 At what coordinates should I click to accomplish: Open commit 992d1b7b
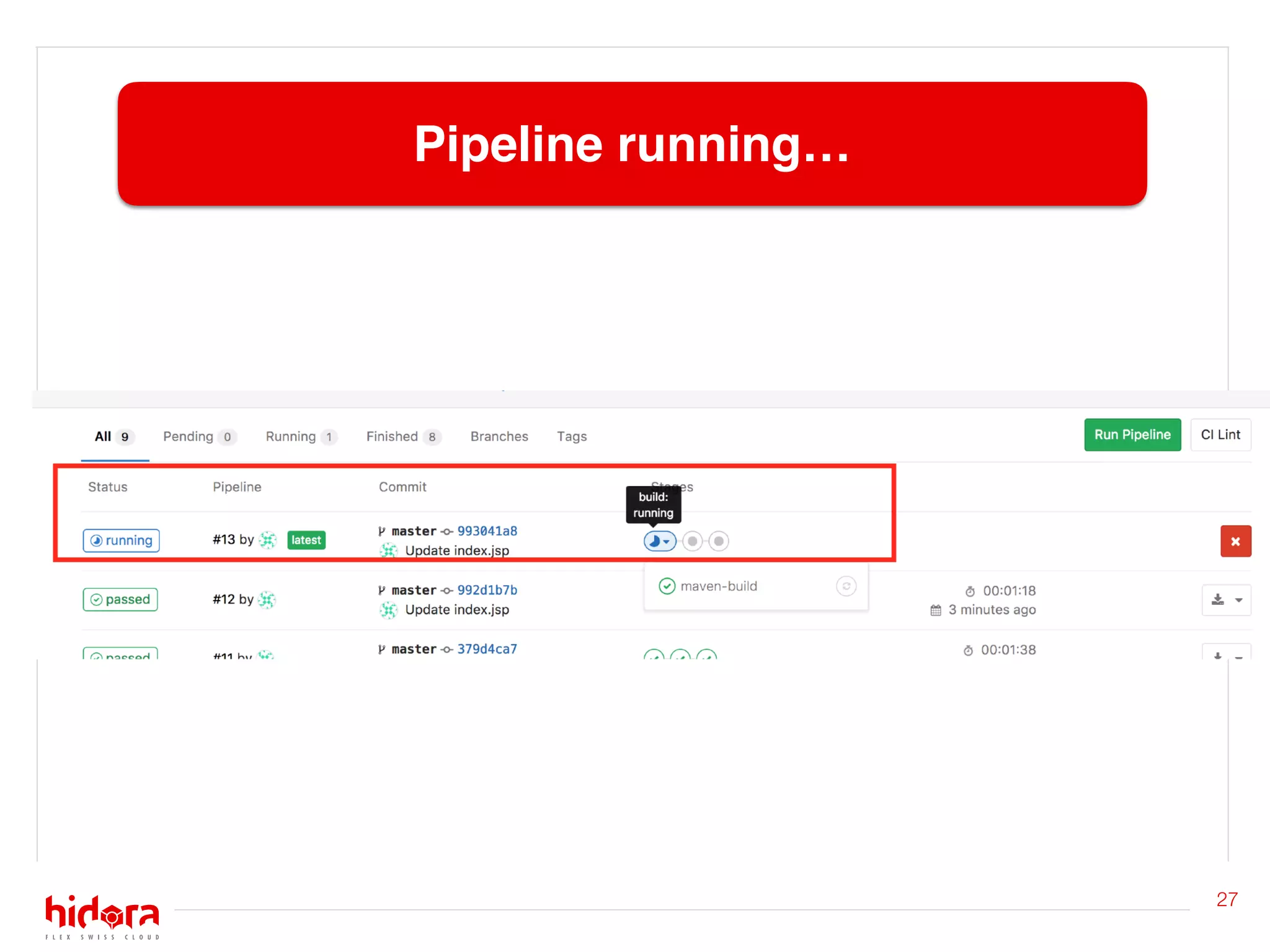487,590
